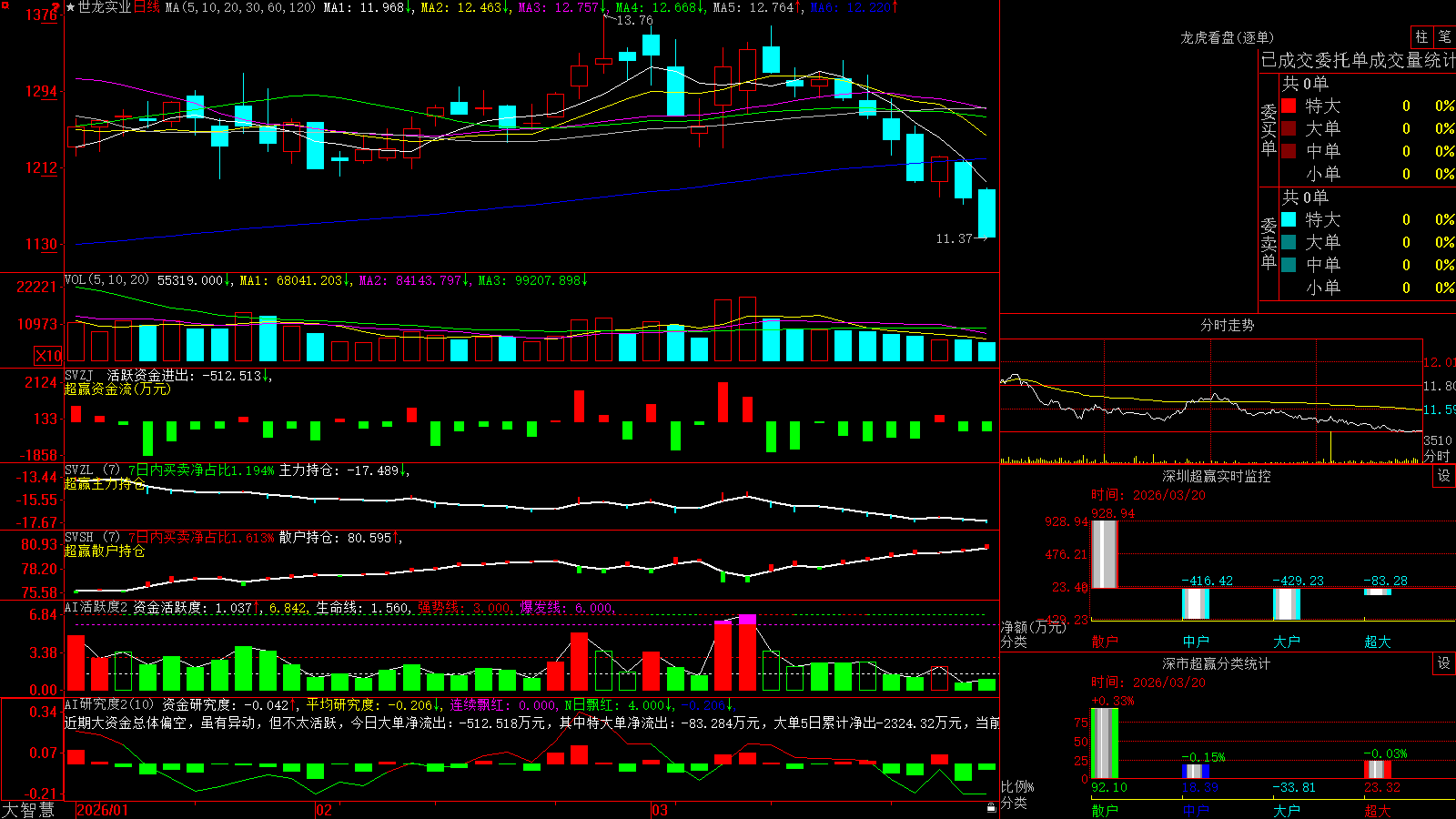
Task: Click the red 特大 buy-order color swatch
Action: tap(1289, 106)
